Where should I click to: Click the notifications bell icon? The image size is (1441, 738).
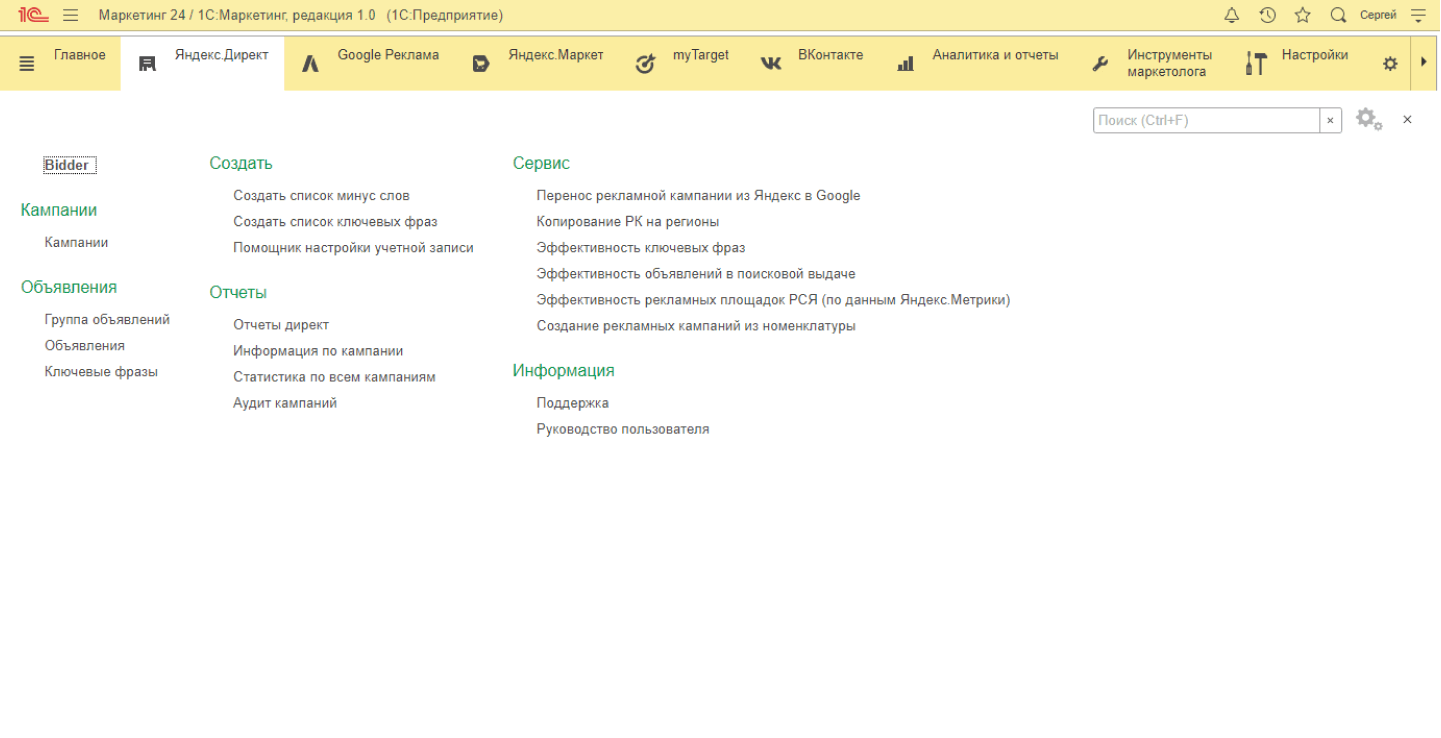[x=1231, y=15]
